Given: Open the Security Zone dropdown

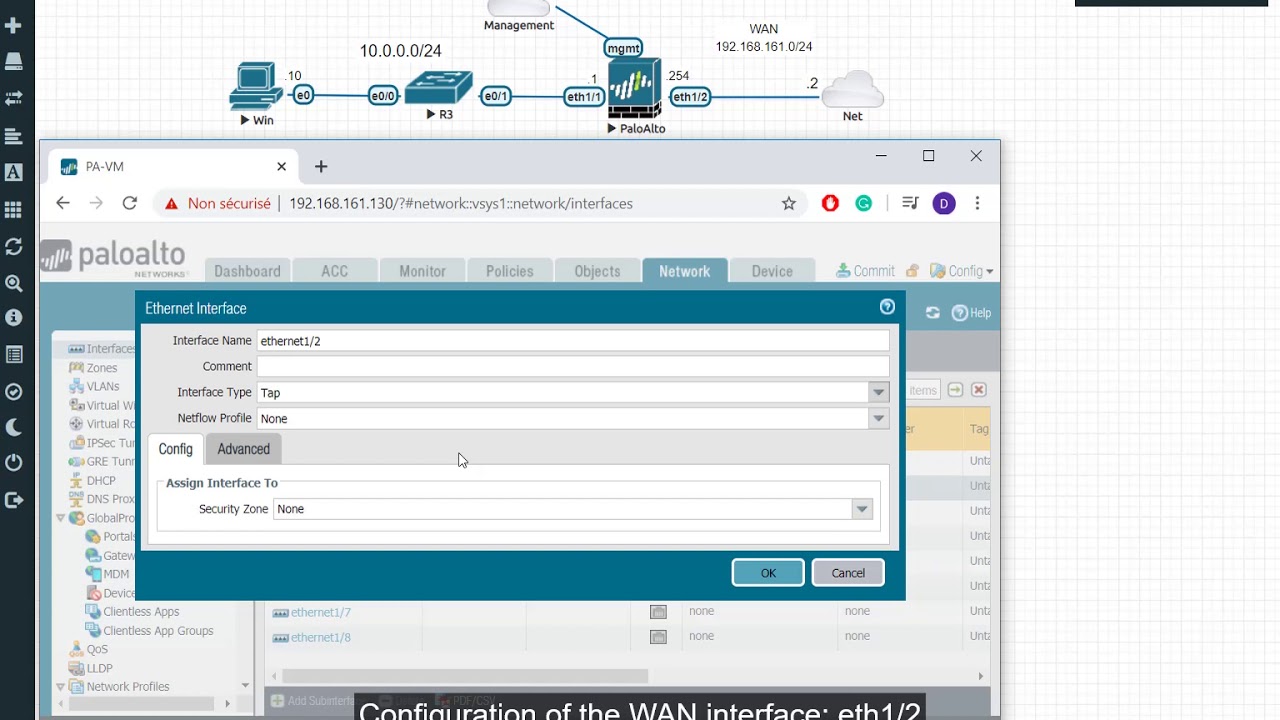Looking at the screenshot, I should tap(862, 509).
